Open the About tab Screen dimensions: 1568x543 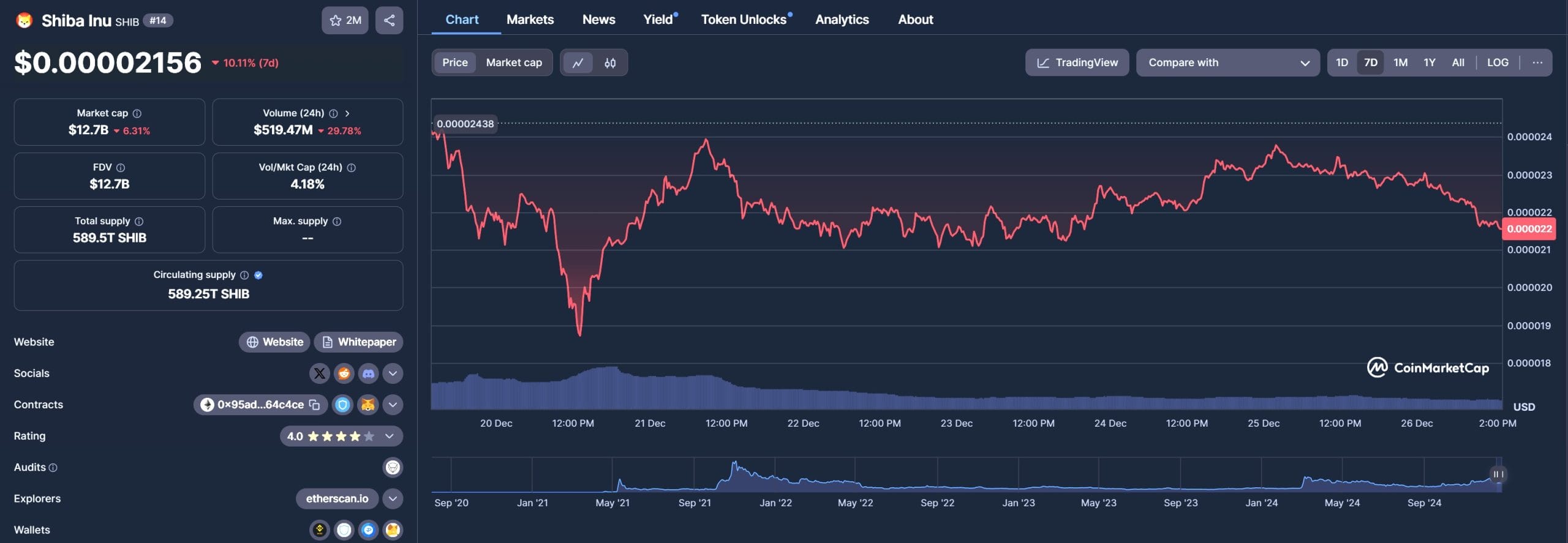pos(915,20)
